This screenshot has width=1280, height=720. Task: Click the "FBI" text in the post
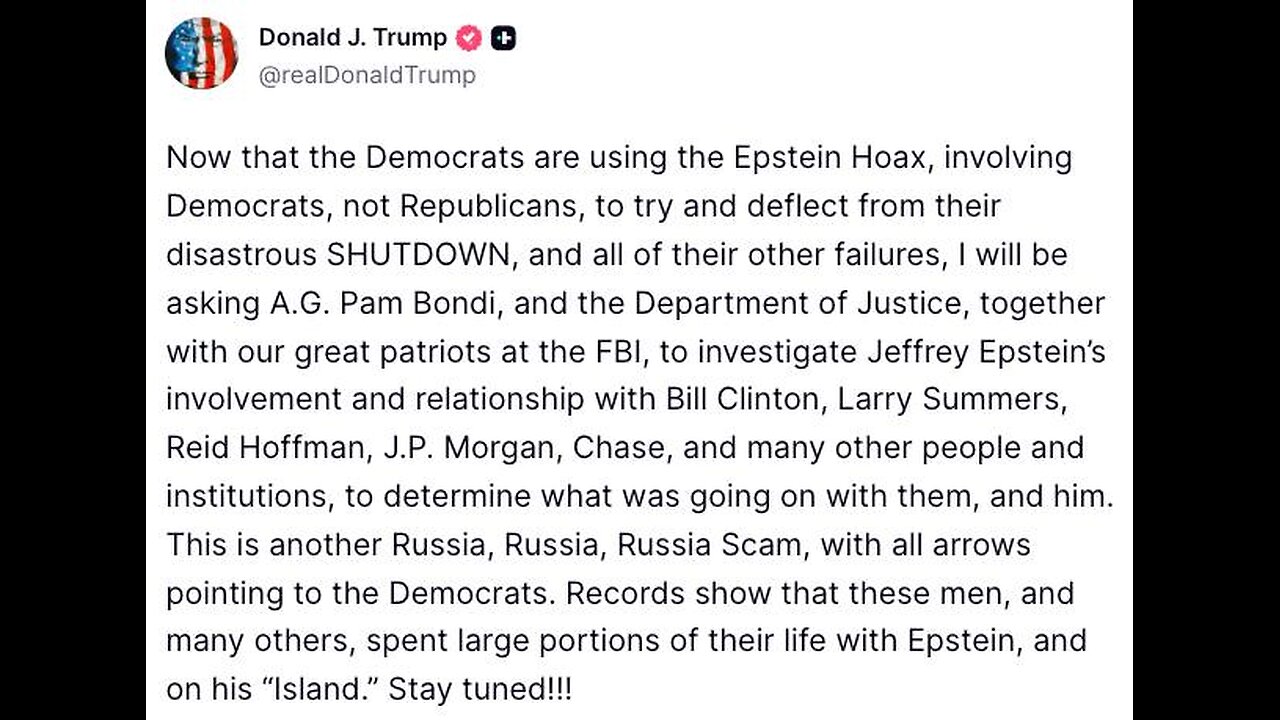click(x=627, y=351)
